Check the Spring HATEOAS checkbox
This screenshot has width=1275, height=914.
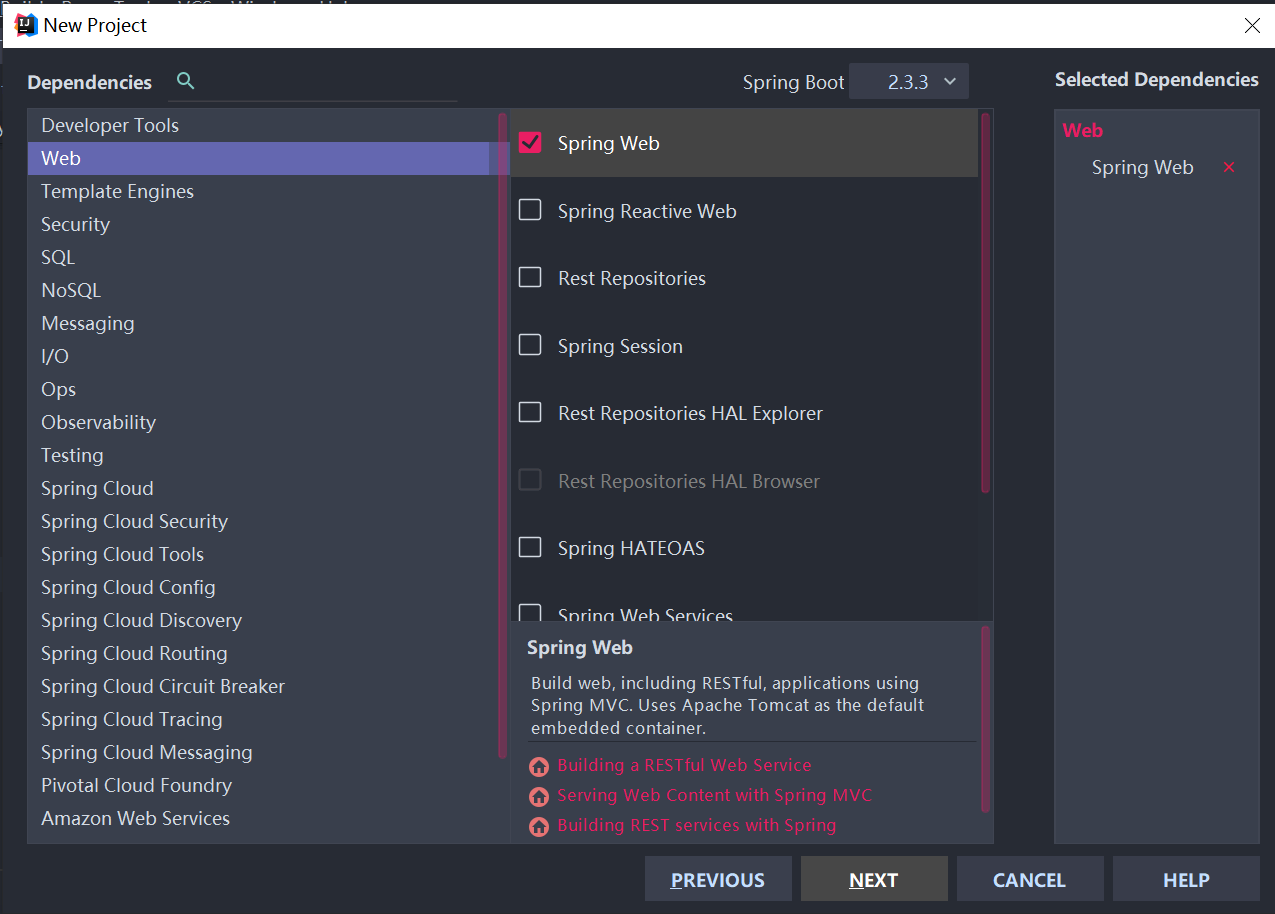pyautogui.click(x=530, y=547)
